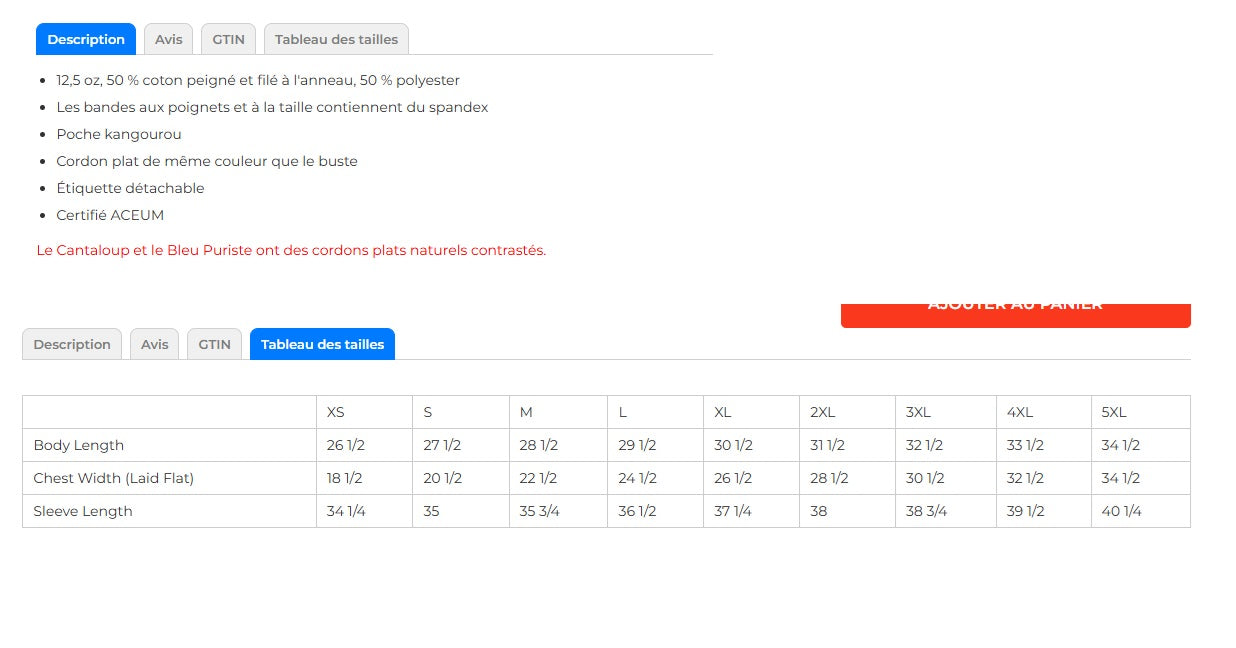
Task: Select the Certifié ACEUM bullet text
Action: click(x=110, y=215)
